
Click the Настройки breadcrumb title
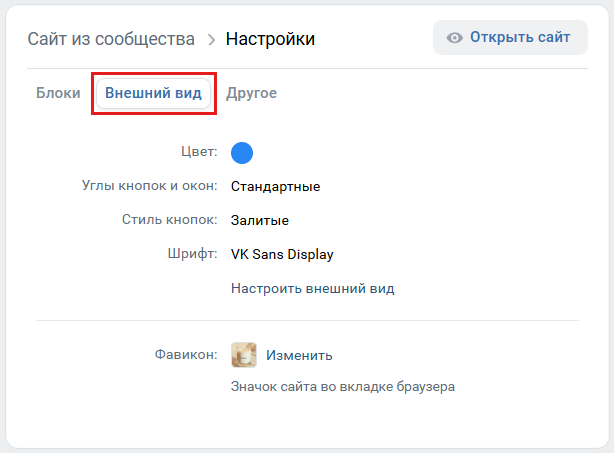(x=270, y=40)
